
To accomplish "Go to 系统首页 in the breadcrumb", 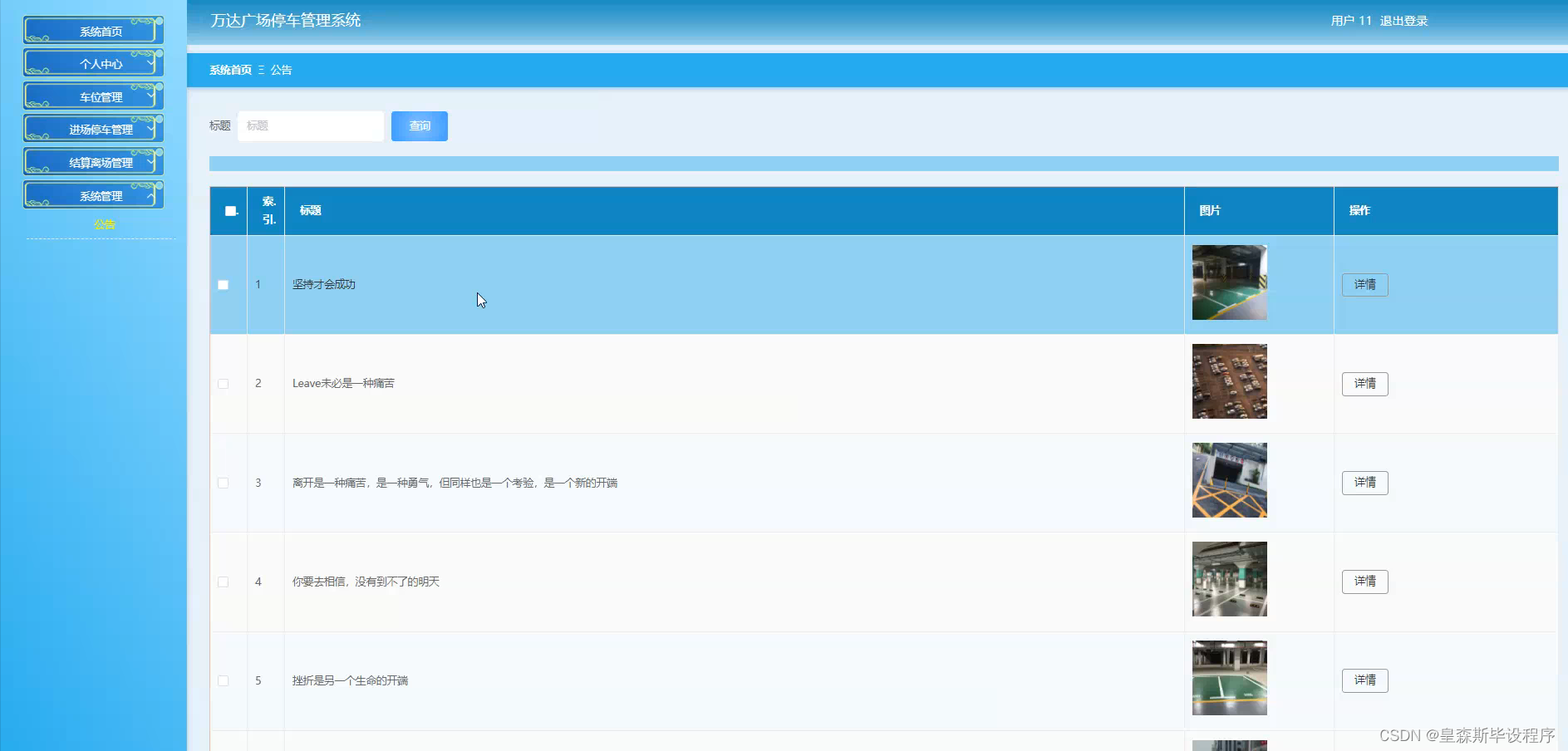I will (x=230, y=70).
